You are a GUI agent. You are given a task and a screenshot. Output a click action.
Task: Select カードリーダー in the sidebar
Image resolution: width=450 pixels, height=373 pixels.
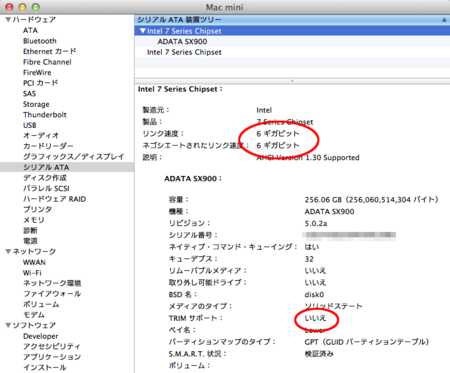point(48,146)
